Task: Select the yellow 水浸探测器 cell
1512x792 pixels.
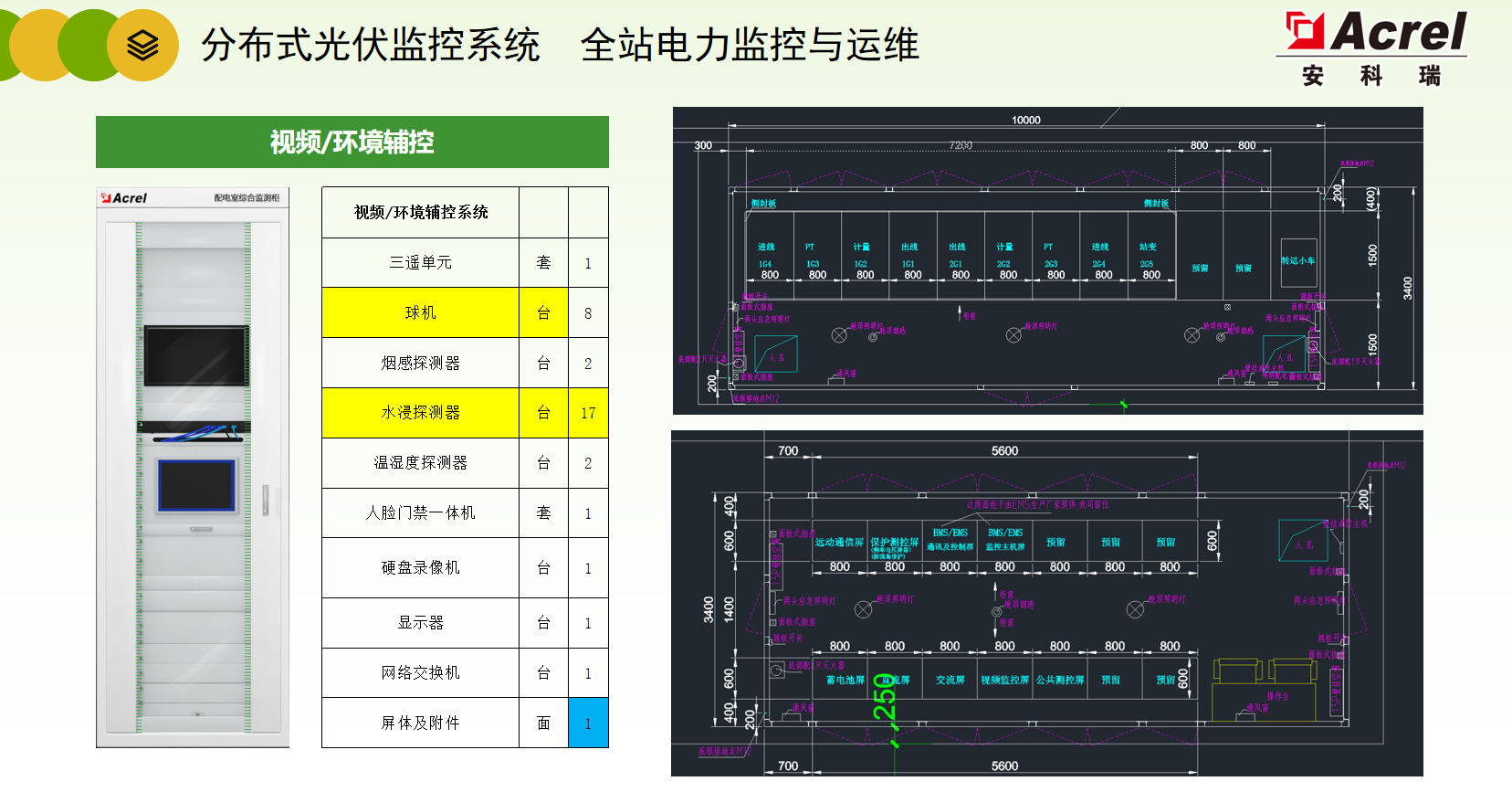Action: pyautogui.click(x=421, y=413)
